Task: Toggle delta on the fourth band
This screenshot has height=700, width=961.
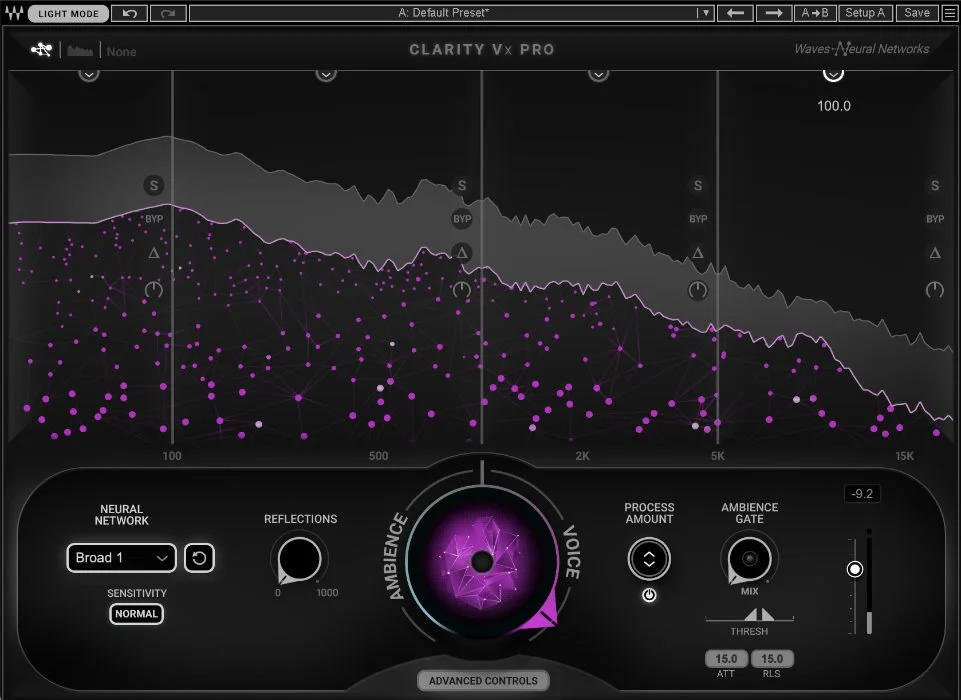Action: coord(935,253)
